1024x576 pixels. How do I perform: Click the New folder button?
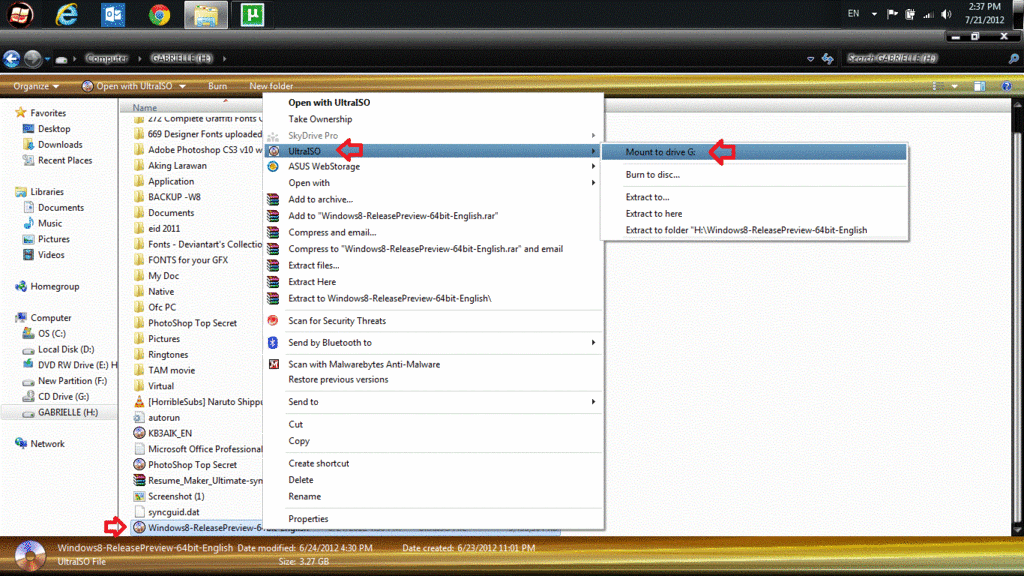[271, 86]
